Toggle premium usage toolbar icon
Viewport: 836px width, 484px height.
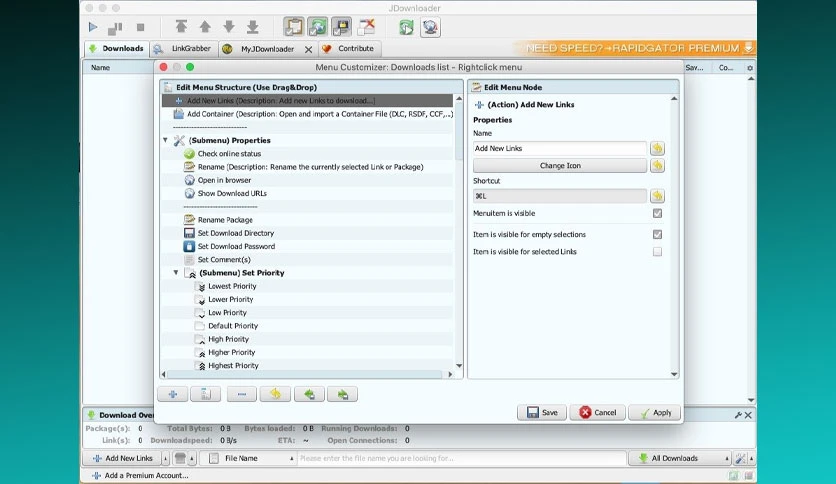pyautogui.click(x=342, y=27)
